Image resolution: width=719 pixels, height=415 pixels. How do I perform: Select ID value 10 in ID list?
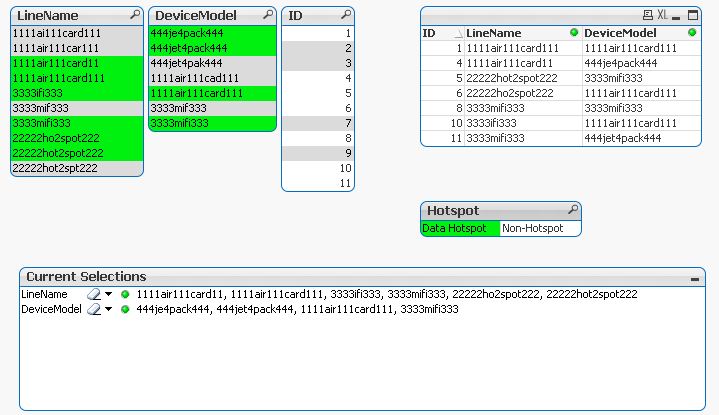318,168
